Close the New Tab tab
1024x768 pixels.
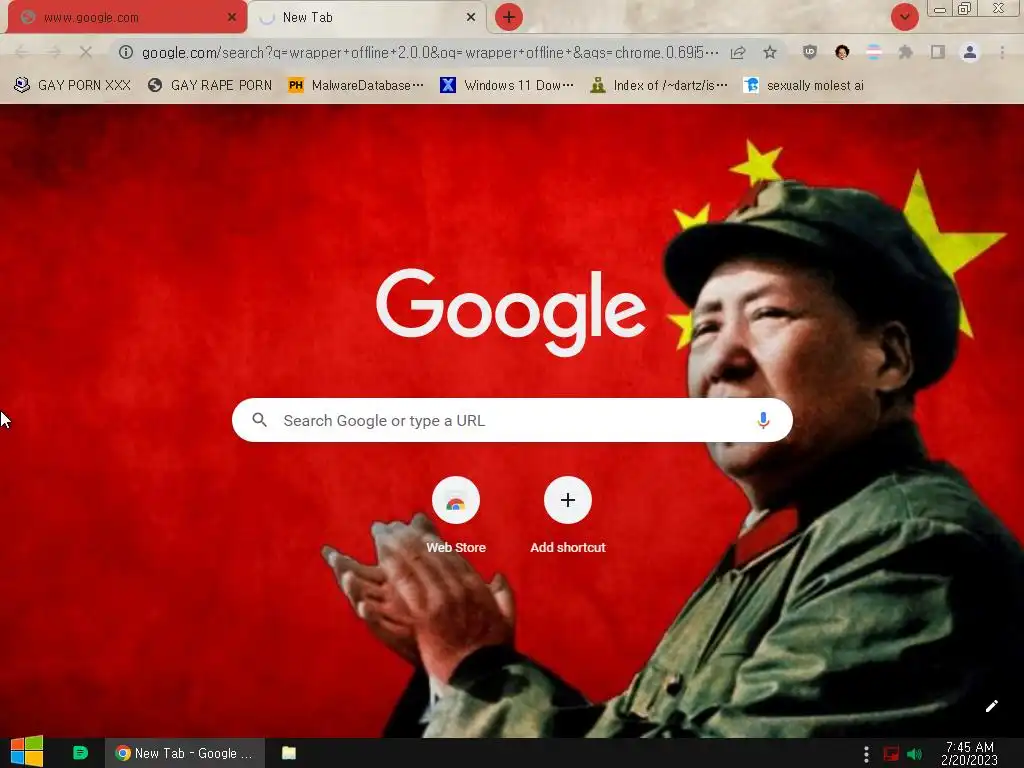point(471,17)
